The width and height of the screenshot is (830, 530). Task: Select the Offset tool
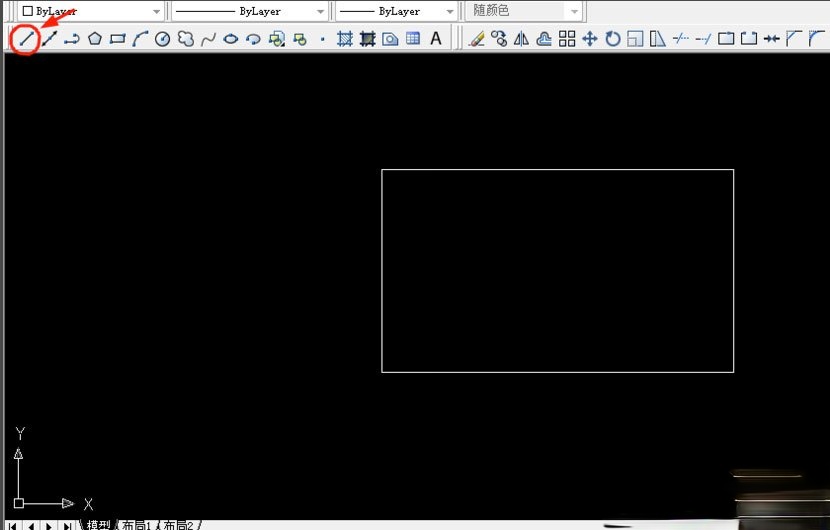pos(544,39)
